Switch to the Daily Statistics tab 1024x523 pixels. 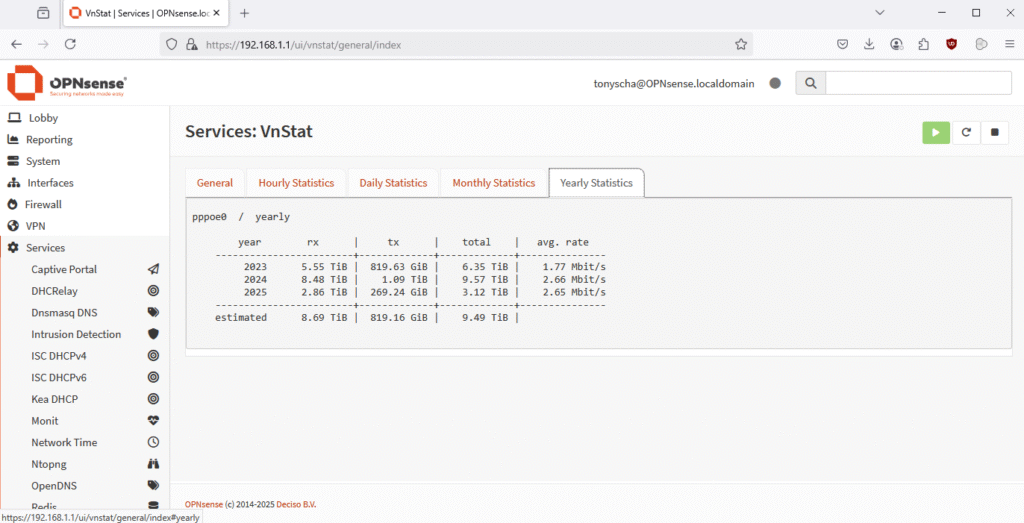point(393,183)
